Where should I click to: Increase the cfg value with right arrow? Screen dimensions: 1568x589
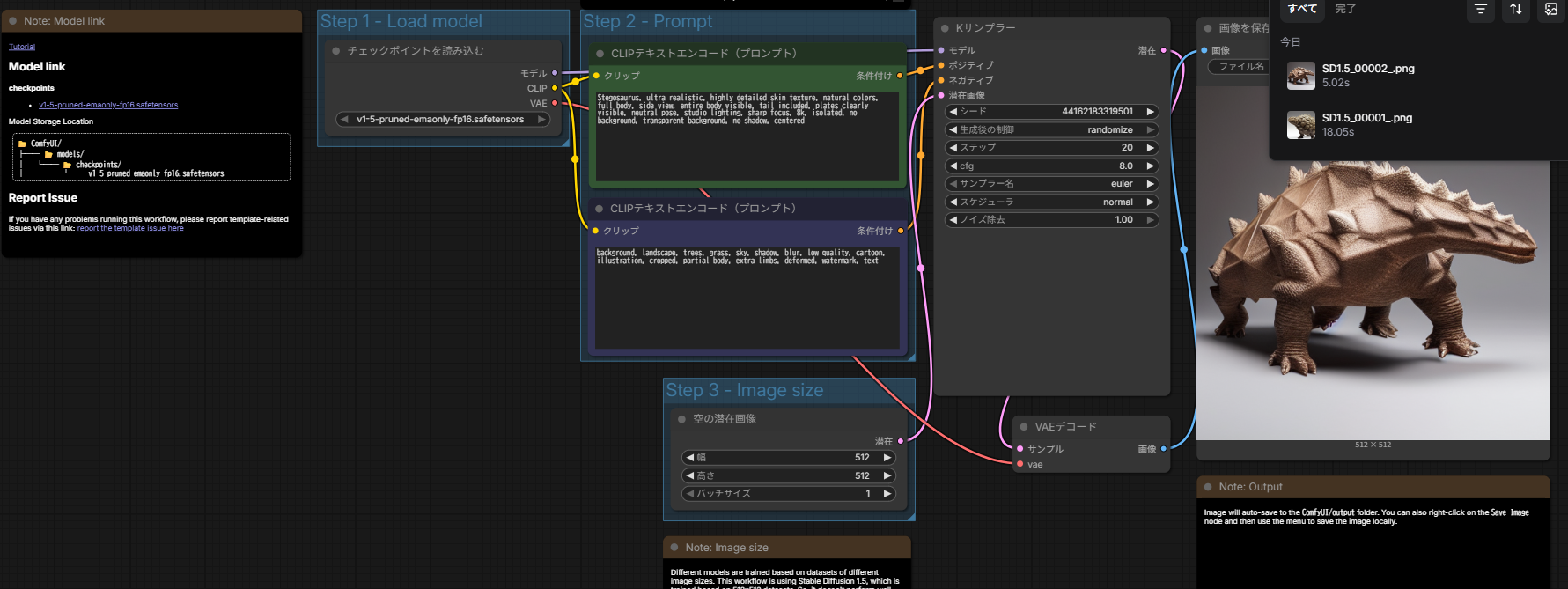click(1150, 166)
